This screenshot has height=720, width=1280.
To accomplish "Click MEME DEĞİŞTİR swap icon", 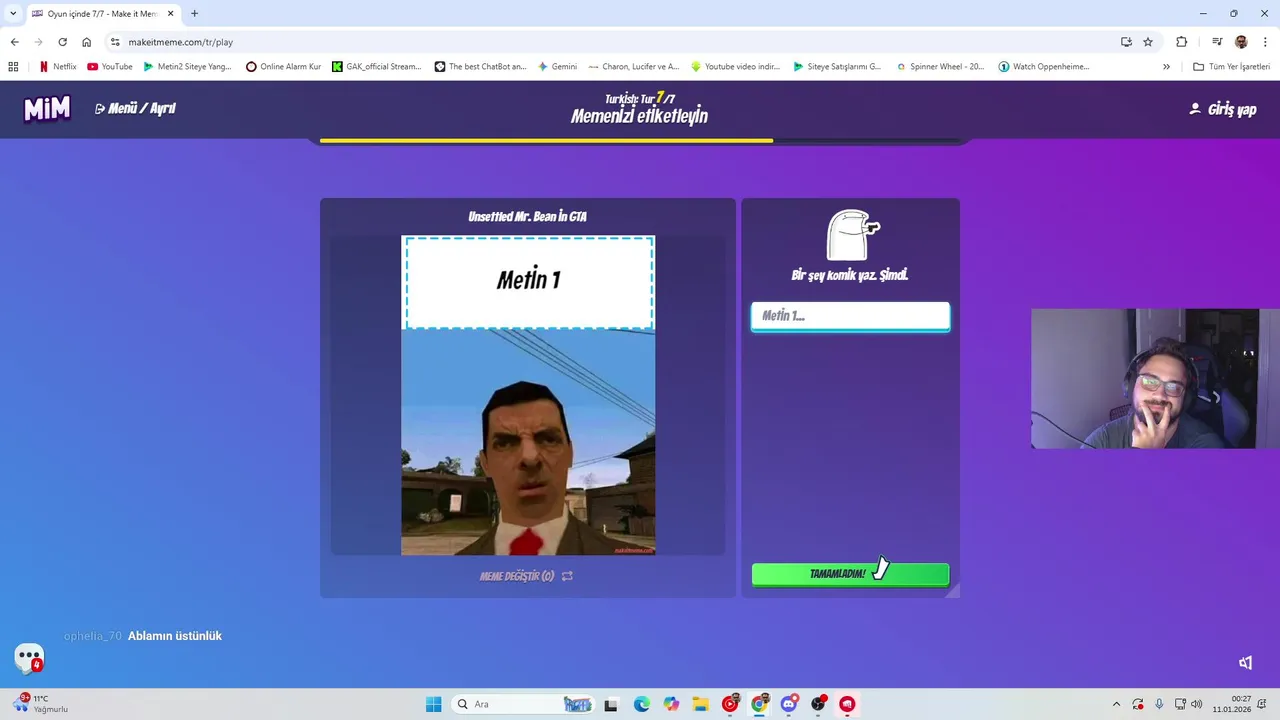I will 567,576.
